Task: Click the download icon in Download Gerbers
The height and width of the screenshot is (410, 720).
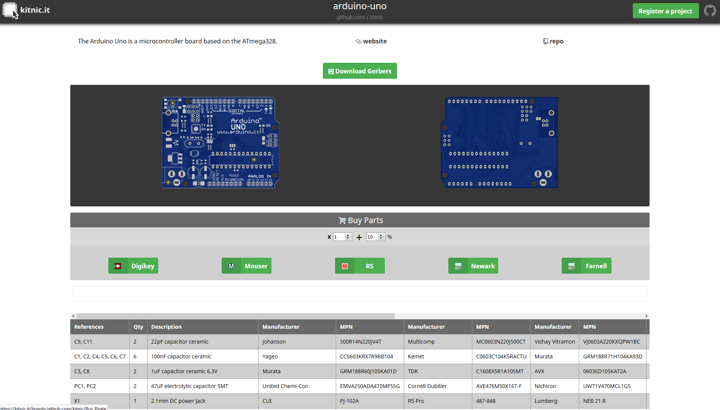Action: click(x=331, y=71)
